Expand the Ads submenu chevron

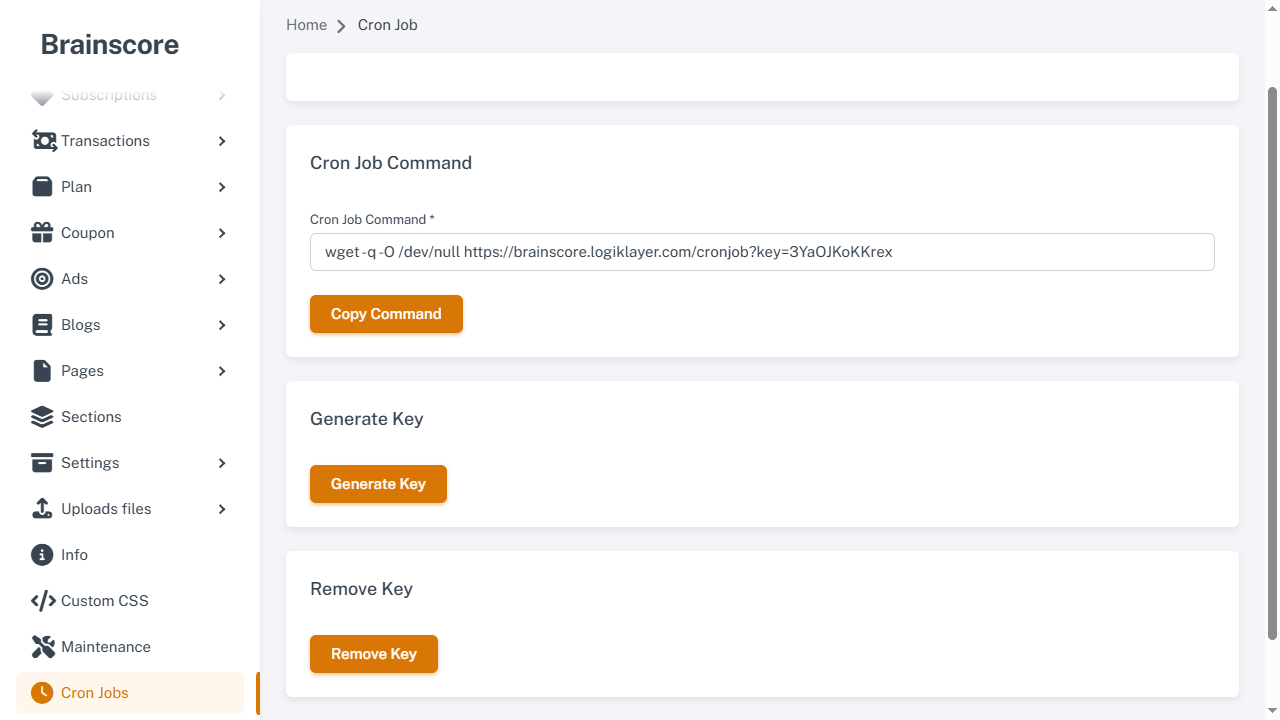tap(222, 279)
